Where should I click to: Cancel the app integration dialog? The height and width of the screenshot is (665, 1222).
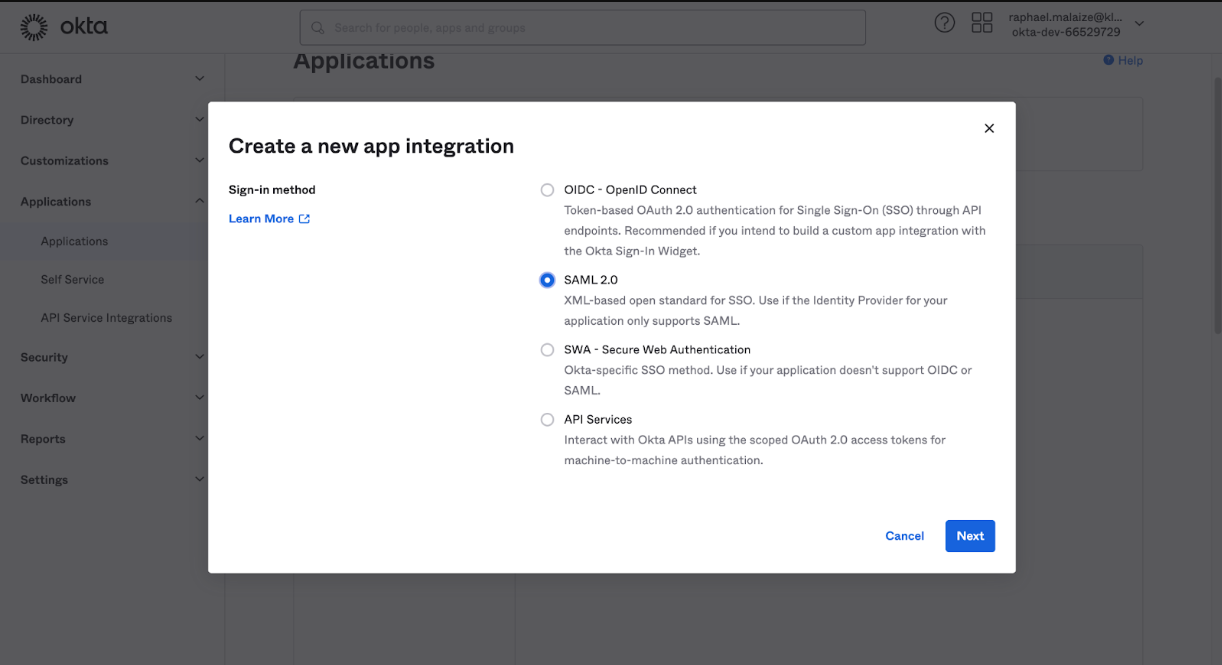(x=904, y=536)
